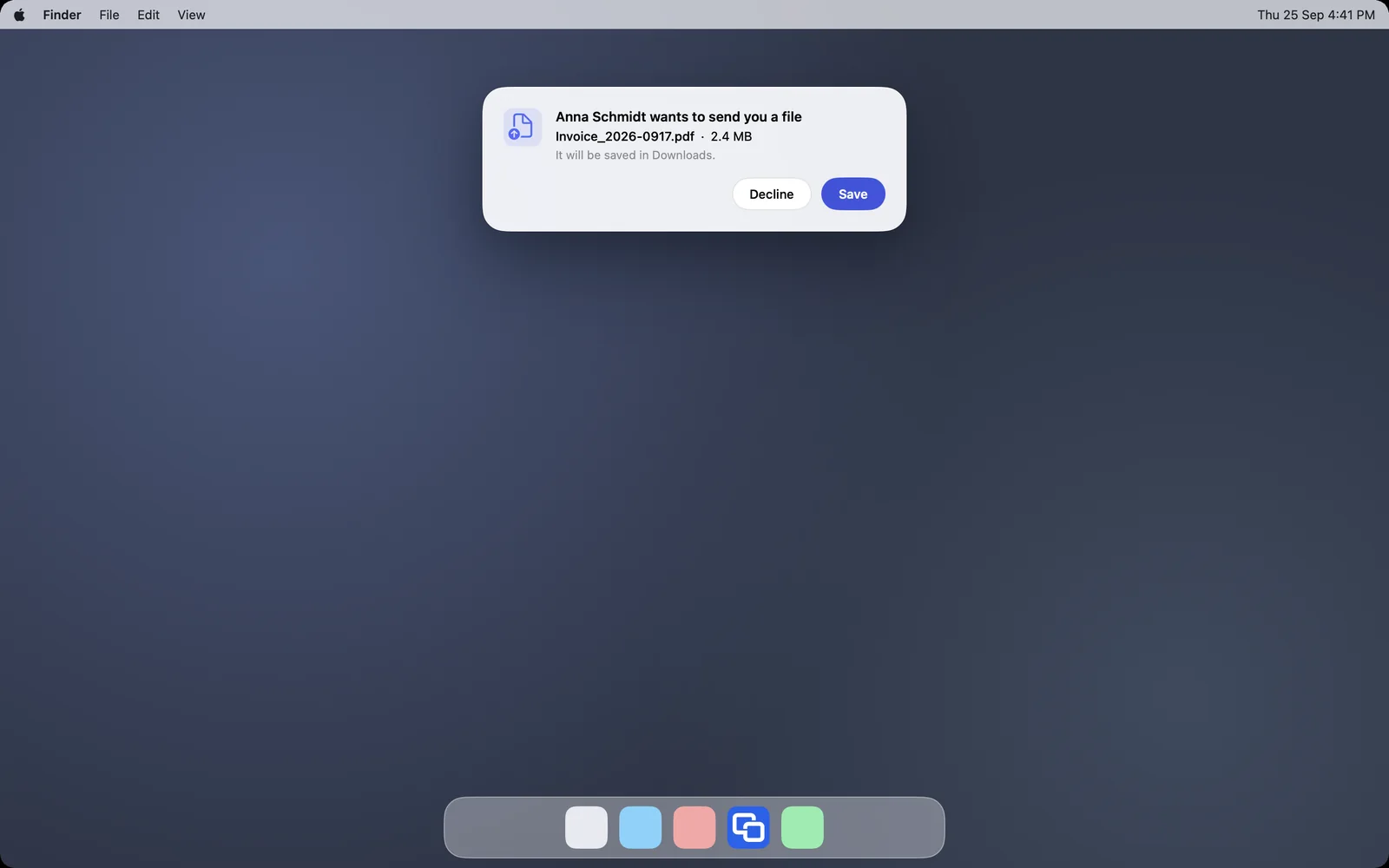Launch the pink dock app

(x=694, y=827)
